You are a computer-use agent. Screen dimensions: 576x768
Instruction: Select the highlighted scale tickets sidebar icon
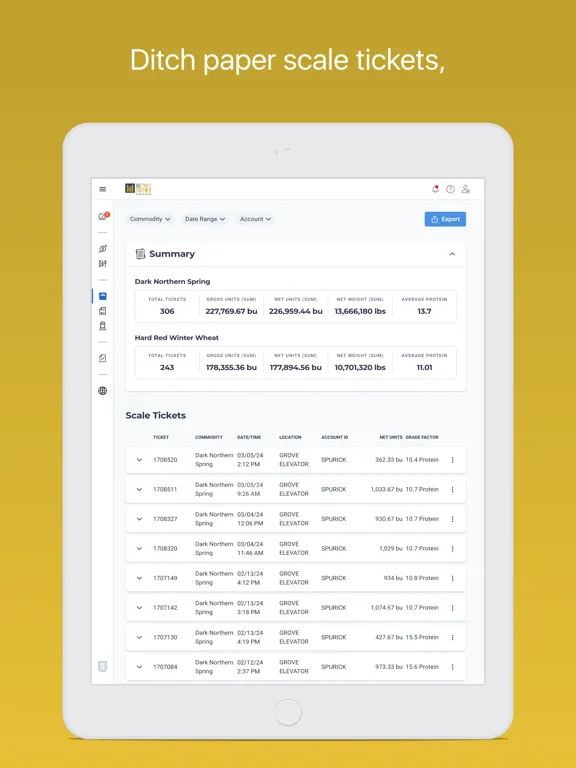point(102,296)
